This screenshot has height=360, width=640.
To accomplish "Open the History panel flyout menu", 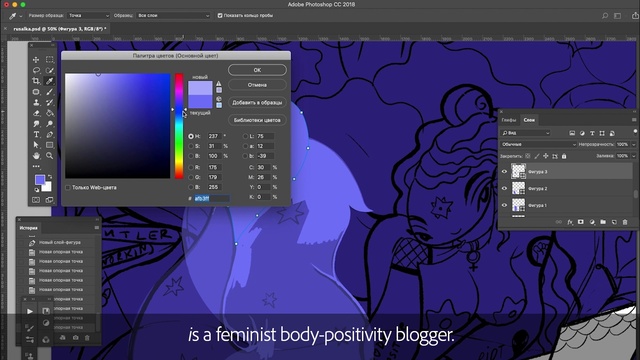I will (97, 228).
